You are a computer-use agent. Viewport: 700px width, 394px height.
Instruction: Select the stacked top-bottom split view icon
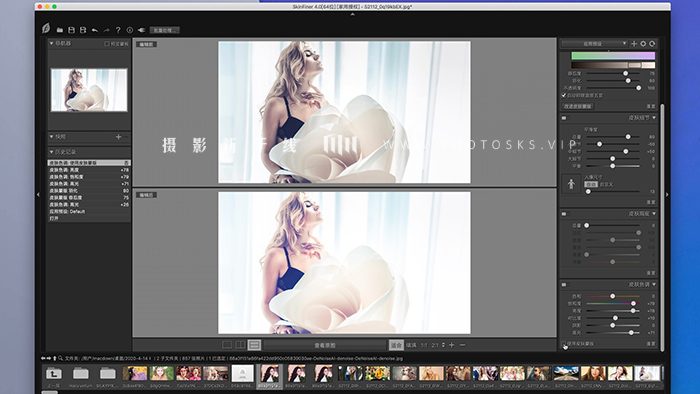(x=254, y=345)
